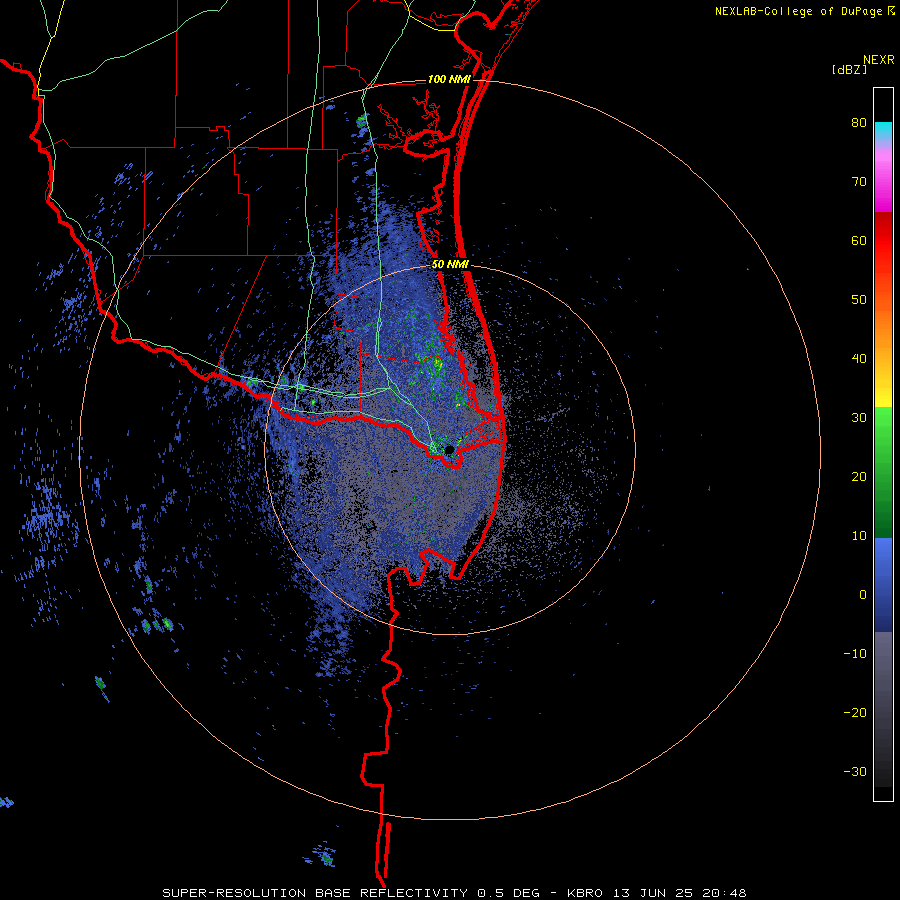Image resolution: width=900 pixels, height=900 pixels.
Task: Click the NEXLAB-College of DuPage label
Action: pos(798,11)
